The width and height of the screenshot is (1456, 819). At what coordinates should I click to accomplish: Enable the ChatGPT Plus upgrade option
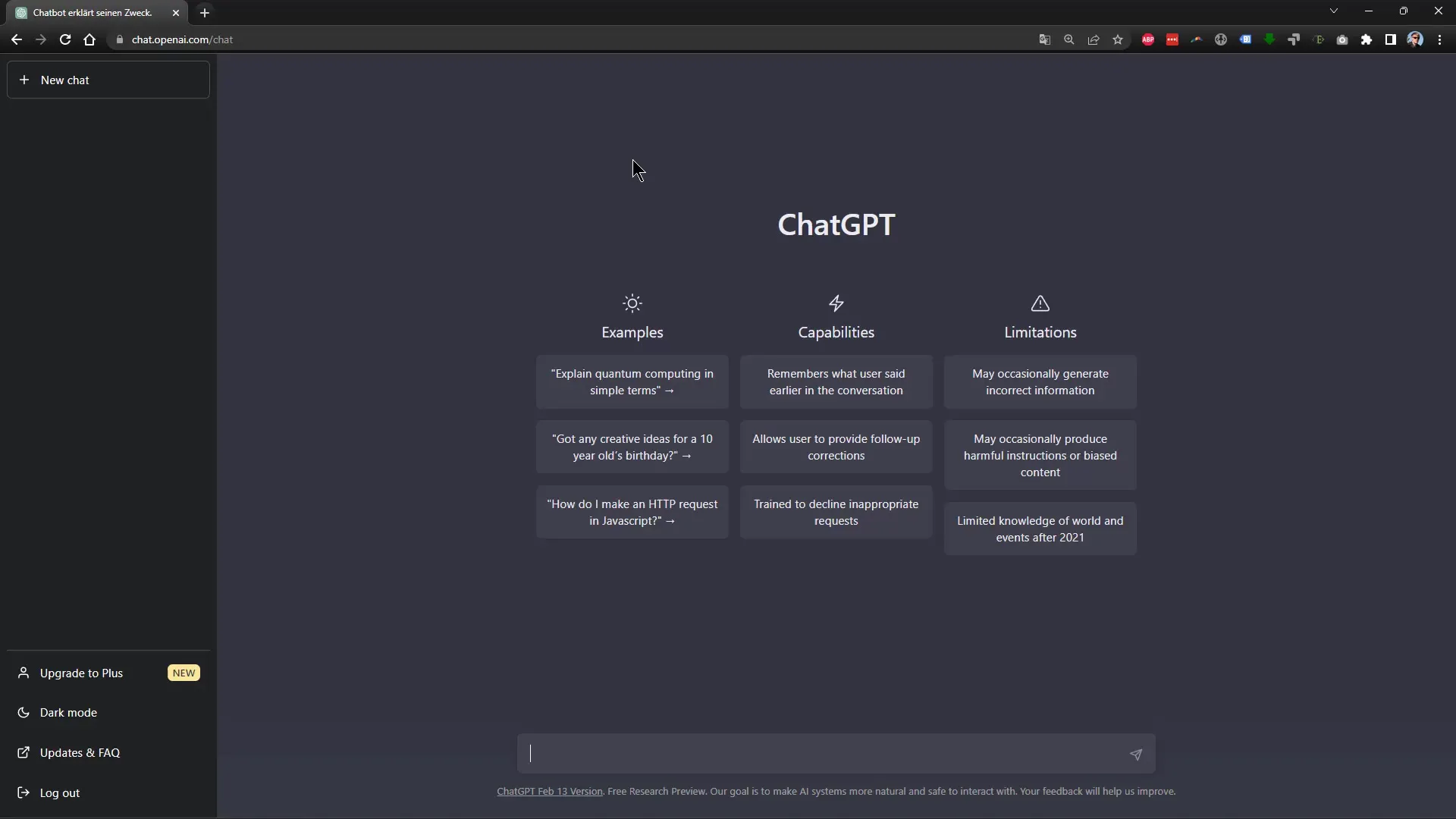(81, 672)
